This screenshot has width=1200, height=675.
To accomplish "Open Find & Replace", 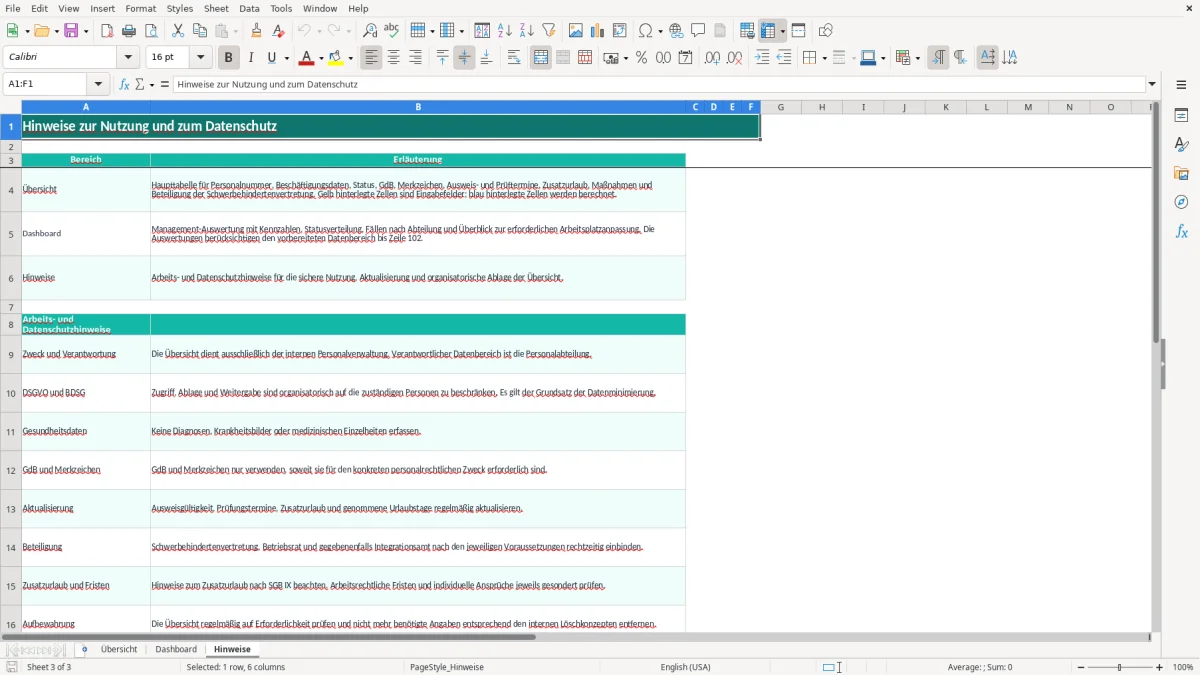I will click(370, 31).
